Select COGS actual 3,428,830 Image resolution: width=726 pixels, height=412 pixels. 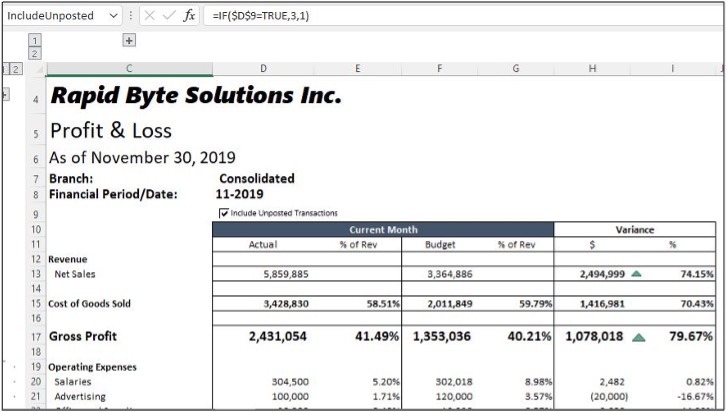[x=286, y=304]
